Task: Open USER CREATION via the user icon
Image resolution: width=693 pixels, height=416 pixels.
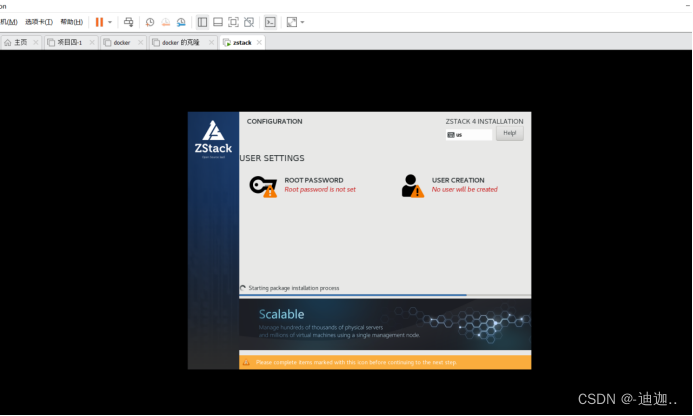Action: 413,186
